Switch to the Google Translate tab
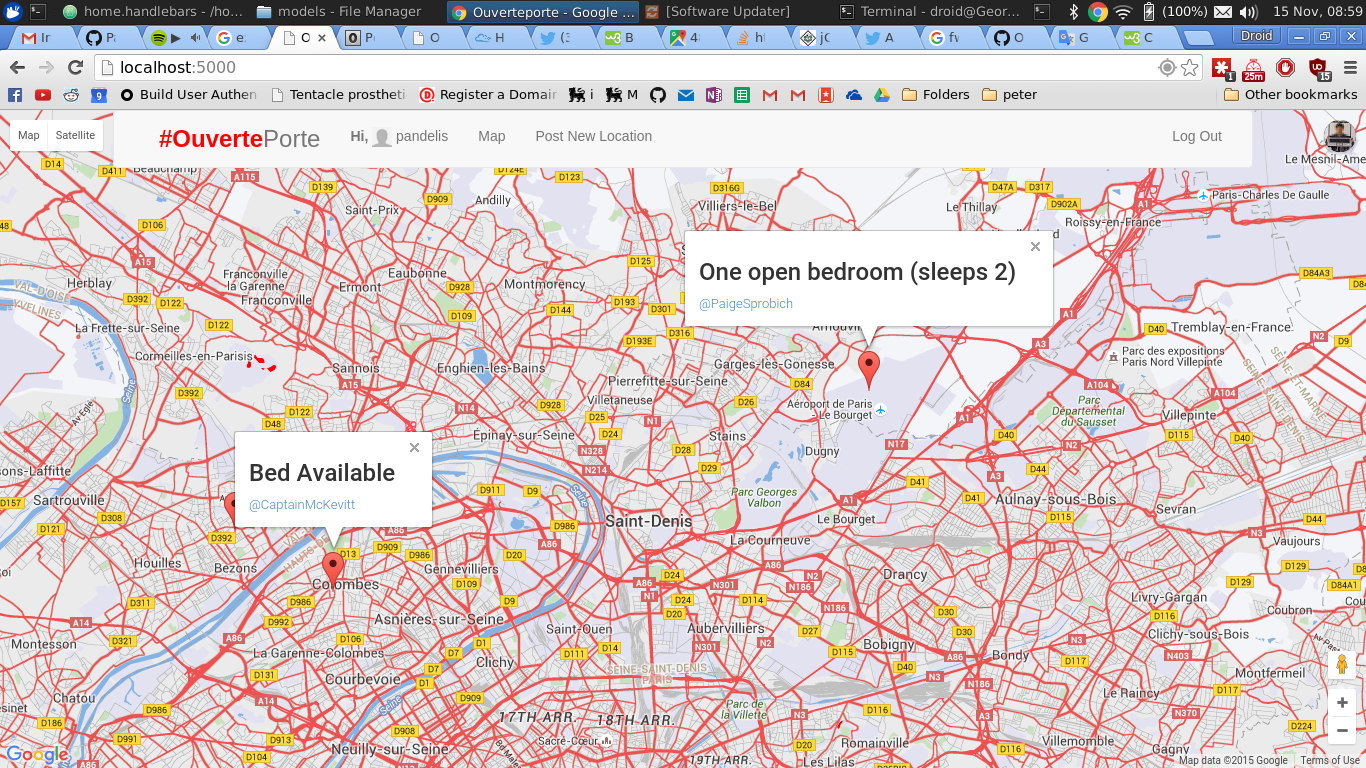This screenshot has width=1366, height=768. tap(1078, 38)
